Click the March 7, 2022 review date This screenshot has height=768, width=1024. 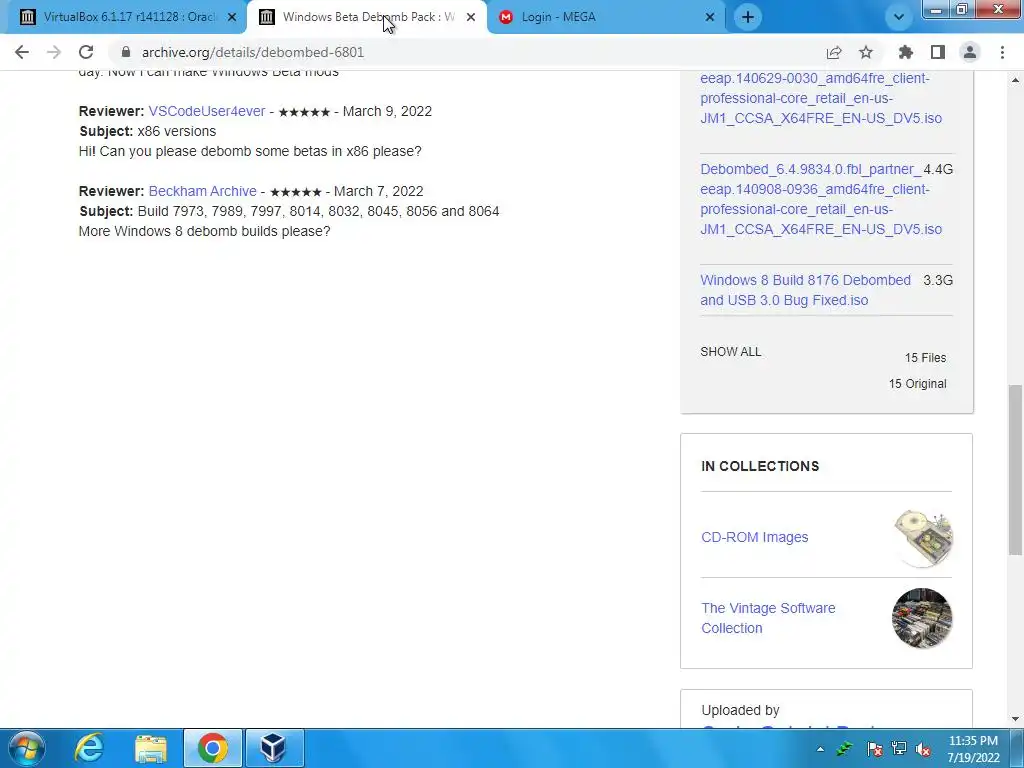[x=379, y=191]
